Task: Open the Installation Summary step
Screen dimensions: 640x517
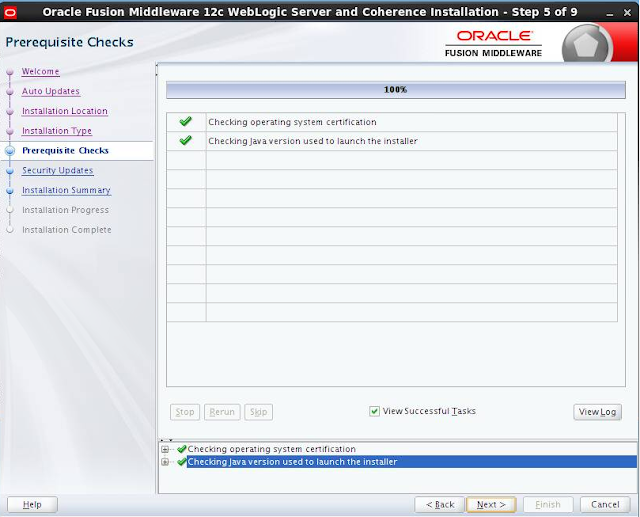Action: 66,190
